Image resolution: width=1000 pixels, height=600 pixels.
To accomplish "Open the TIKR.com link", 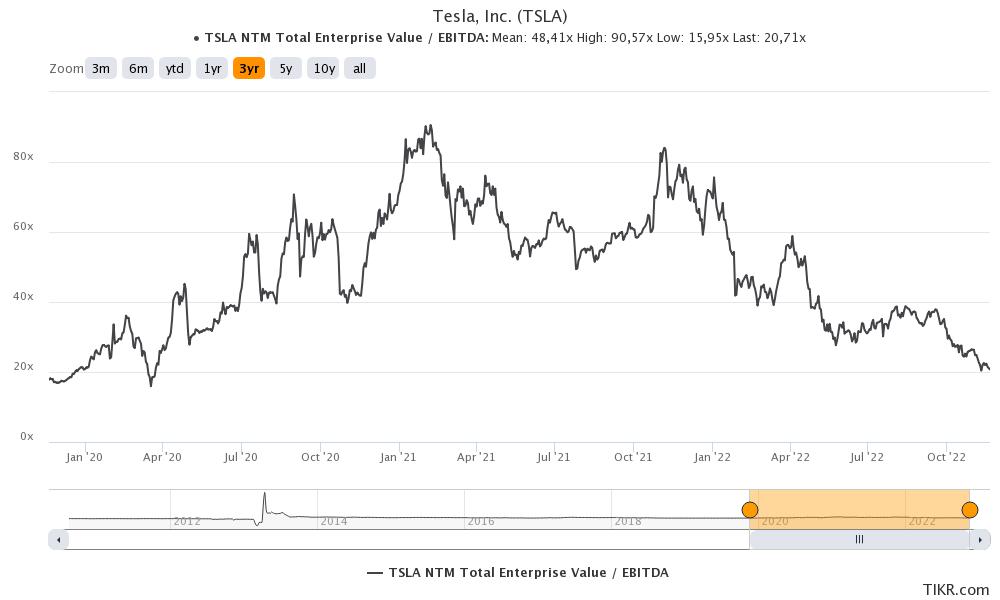I will 955,590.
